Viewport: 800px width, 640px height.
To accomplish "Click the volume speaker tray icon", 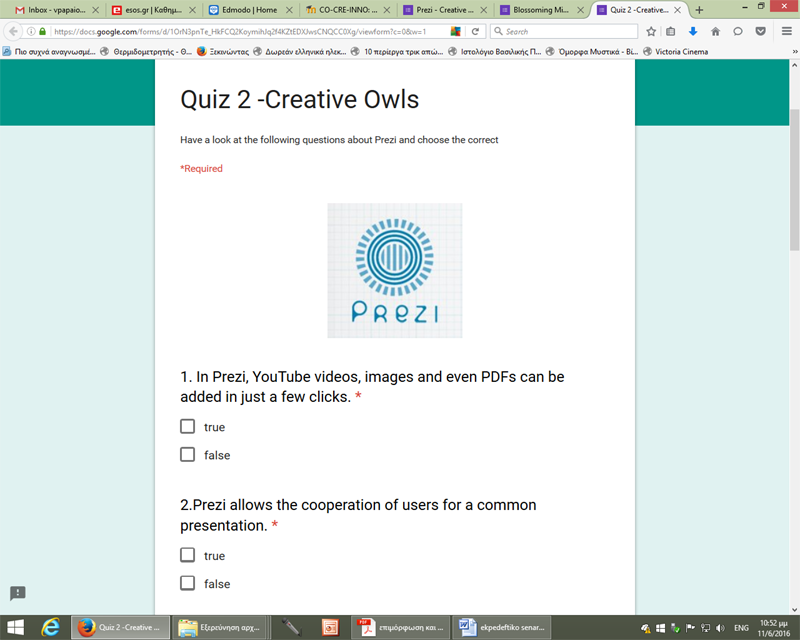I will 720,628.
